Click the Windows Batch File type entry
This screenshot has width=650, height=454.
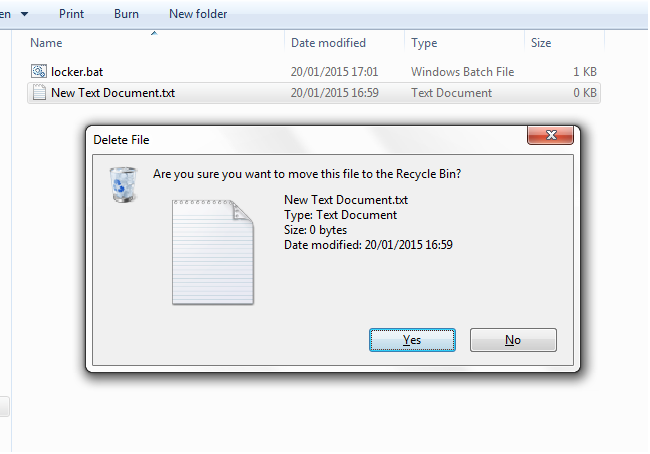[x=462, y=72]
